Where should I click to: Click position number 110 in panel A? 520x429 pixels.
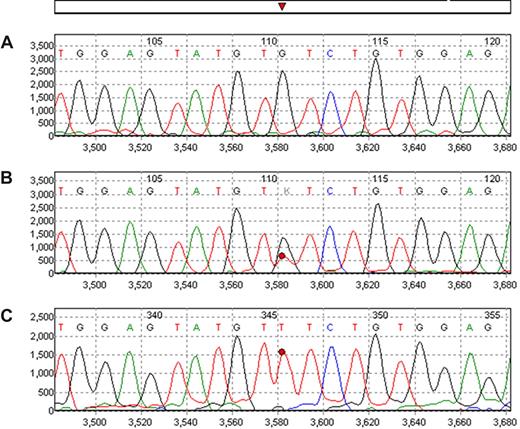[x=269, y=42]
